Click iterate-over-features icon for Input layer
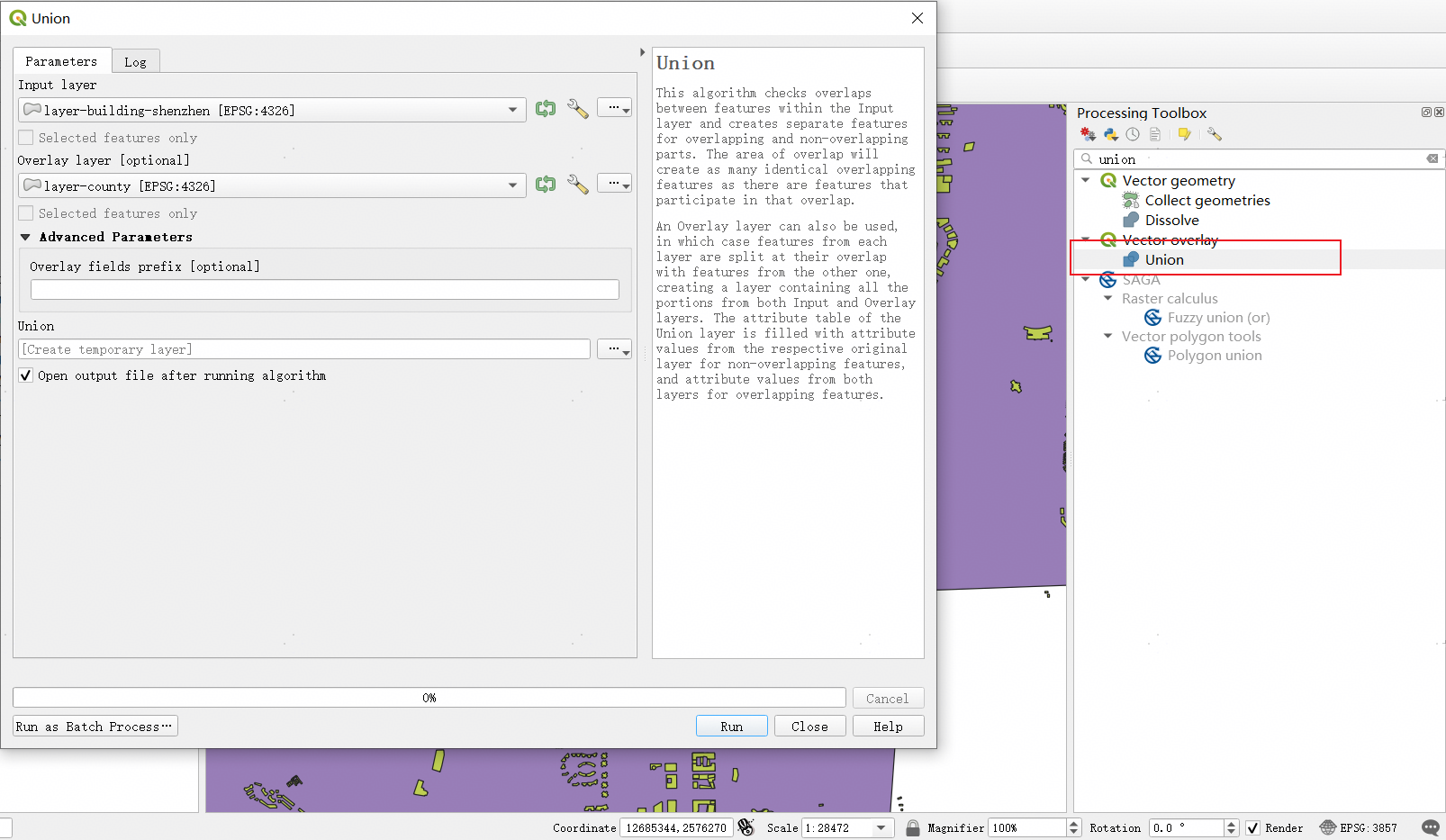 pos(546,109)
